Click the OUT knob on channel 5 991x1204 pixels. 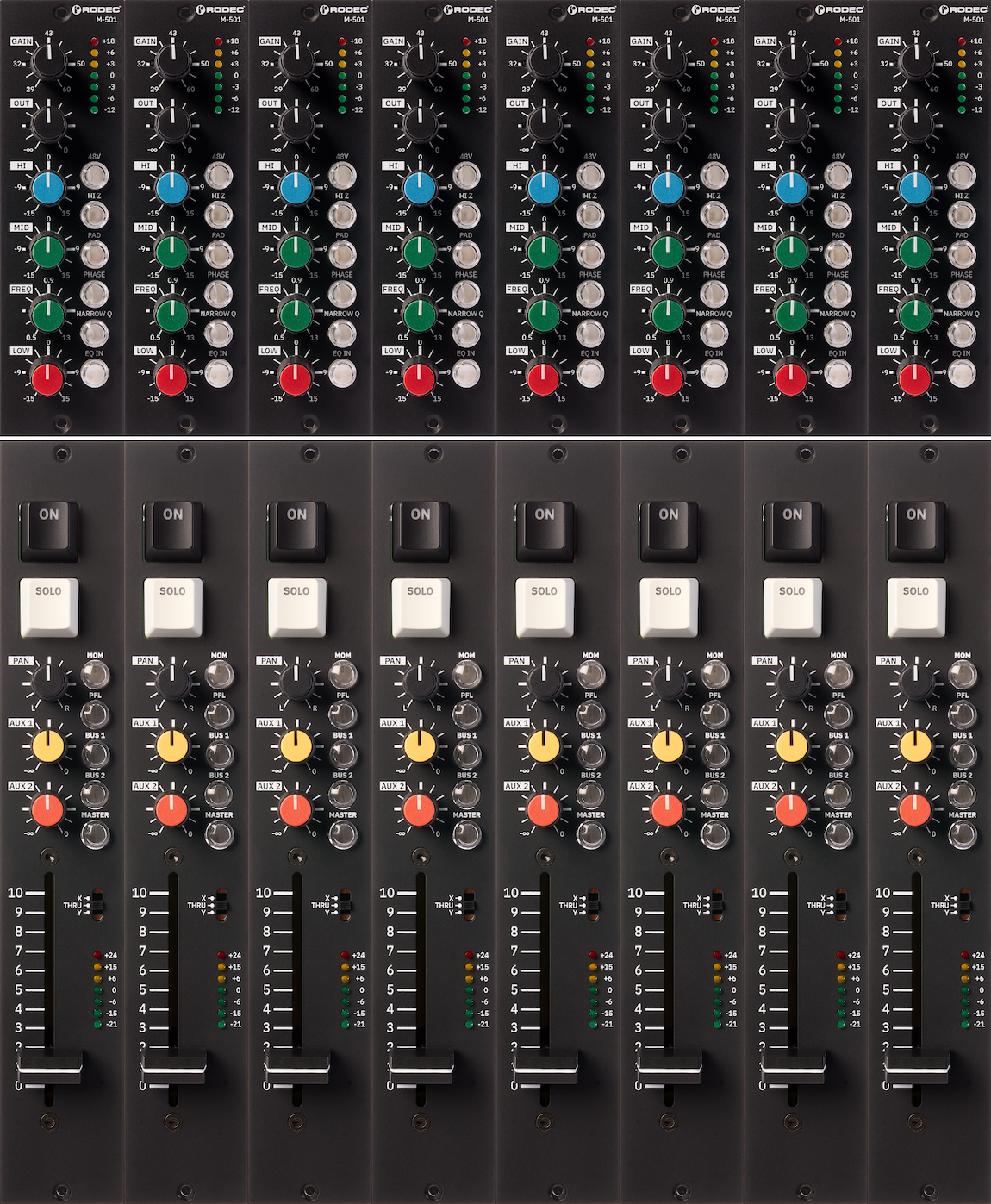[544, 126]
